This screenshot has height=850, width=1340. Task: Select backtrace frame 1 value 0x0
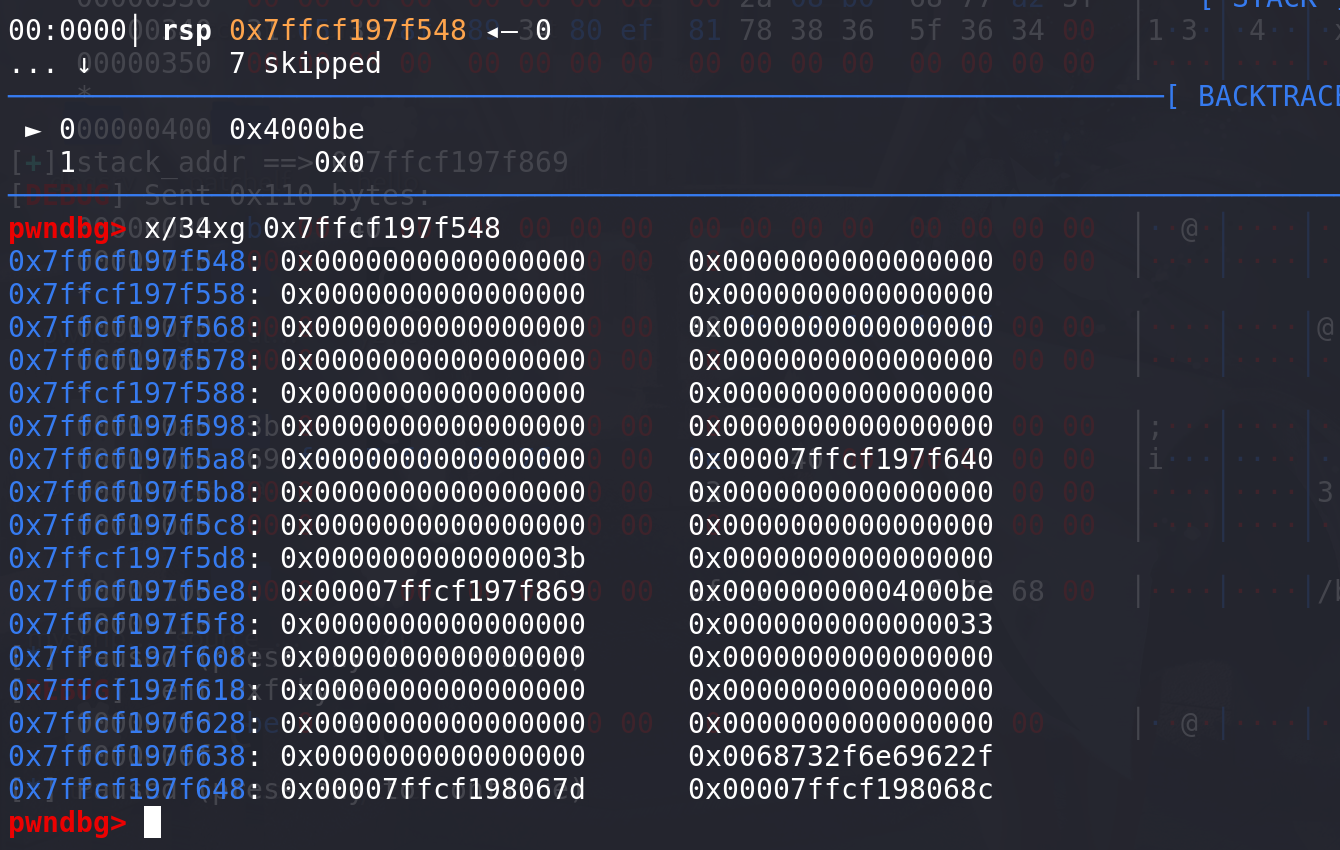point(339,163)
